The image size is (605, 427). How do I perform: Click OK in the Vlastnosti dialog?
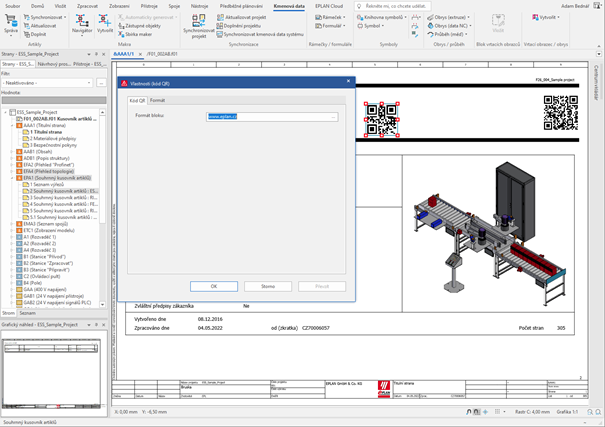click(215, 286)
